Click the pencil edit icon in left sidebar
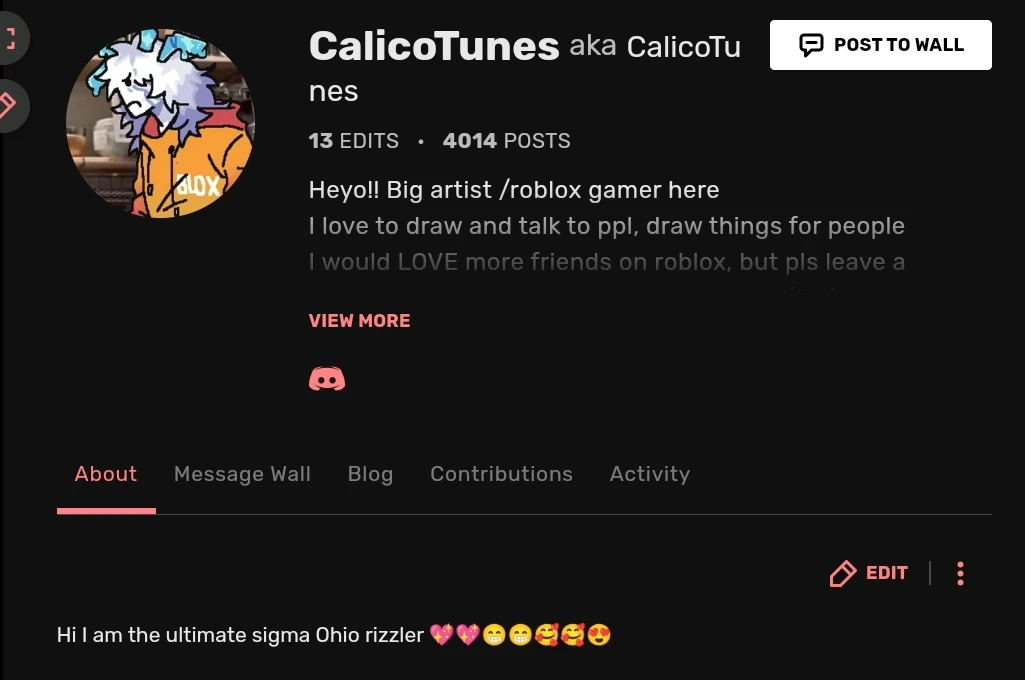This screenshot has height=680, width=1025. [8, 105]
